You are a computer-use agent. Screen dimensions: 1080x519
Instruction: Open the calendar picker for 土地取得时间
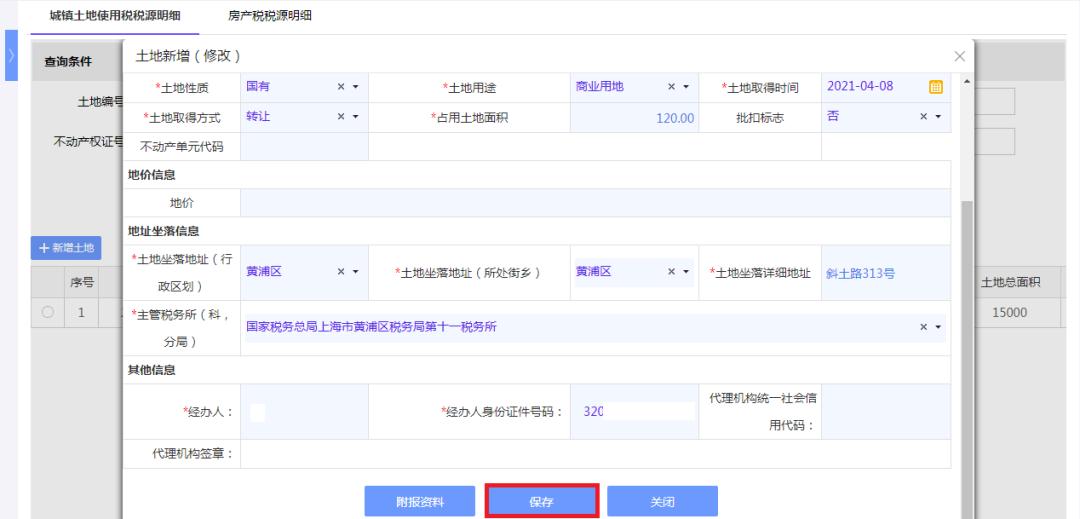[x=936, y=87]
